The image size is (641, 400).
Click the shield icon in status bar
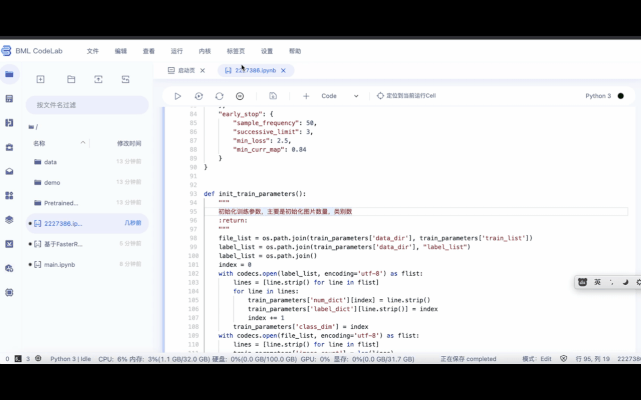(564, 359)
